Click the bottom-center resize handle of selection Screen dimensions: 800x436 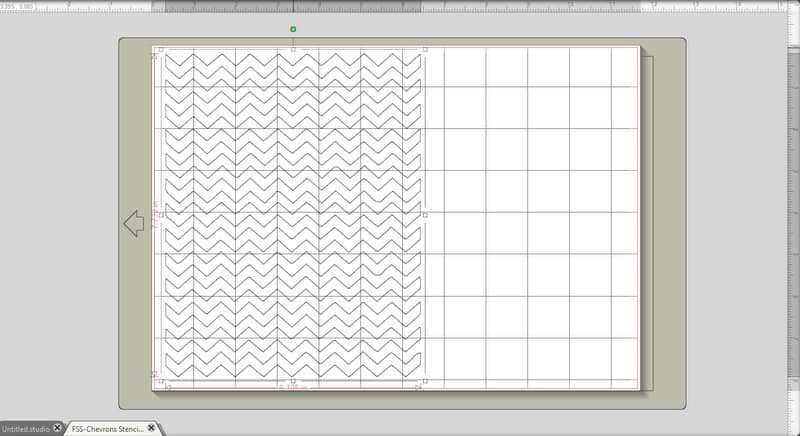pyautogui.click(x=293, y=381)
